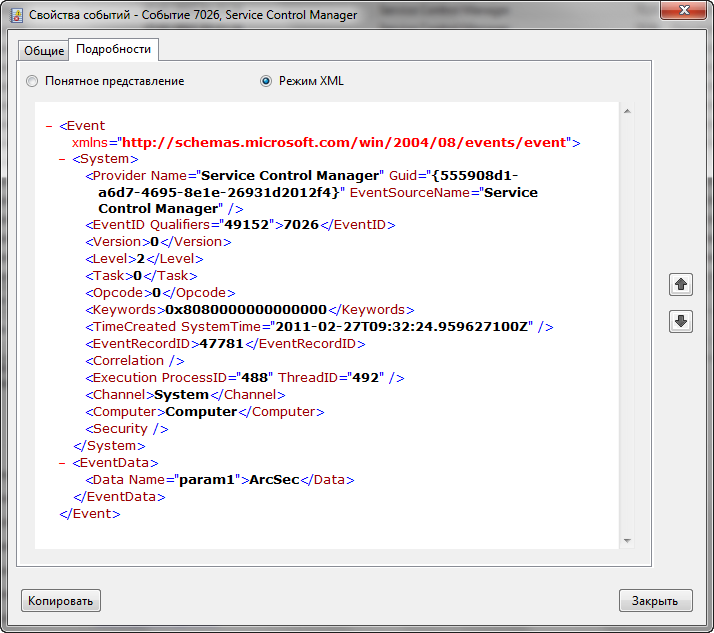Click the up arrow for previous event
Image resolution: width=714 pixels, height=633 pixels.
point(680,285)
